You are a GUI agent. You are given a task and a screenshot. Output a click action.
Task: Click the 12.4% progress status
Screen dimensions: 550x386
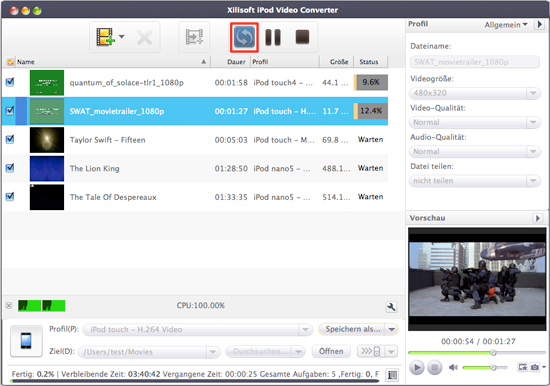click(371, 111)
